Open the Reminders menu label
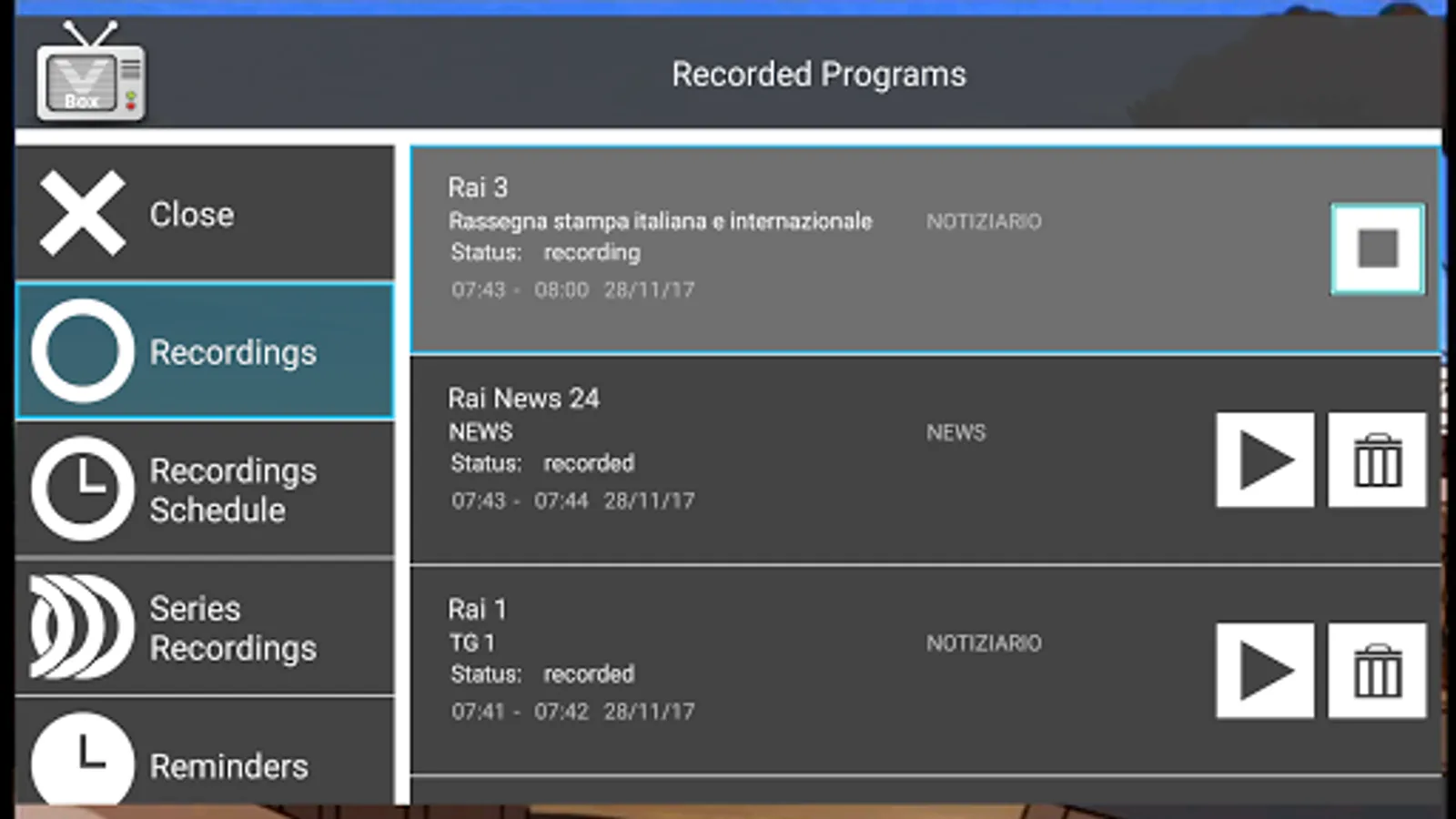This screenshot has height=819, width=1456. tap(228, 766)
